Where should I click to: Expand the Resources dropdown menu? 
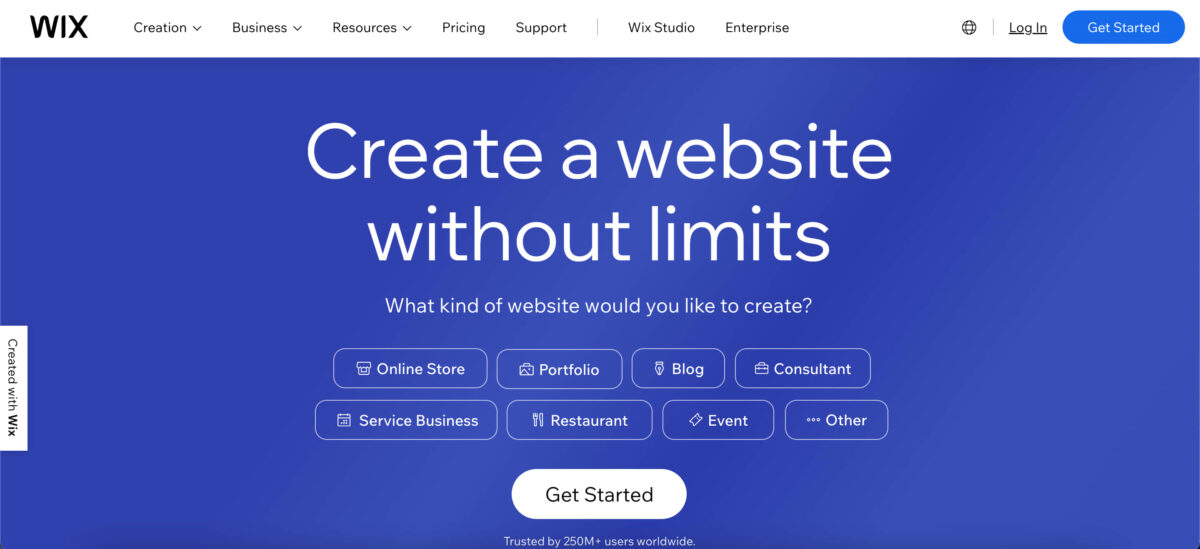(x=372, y=28)
